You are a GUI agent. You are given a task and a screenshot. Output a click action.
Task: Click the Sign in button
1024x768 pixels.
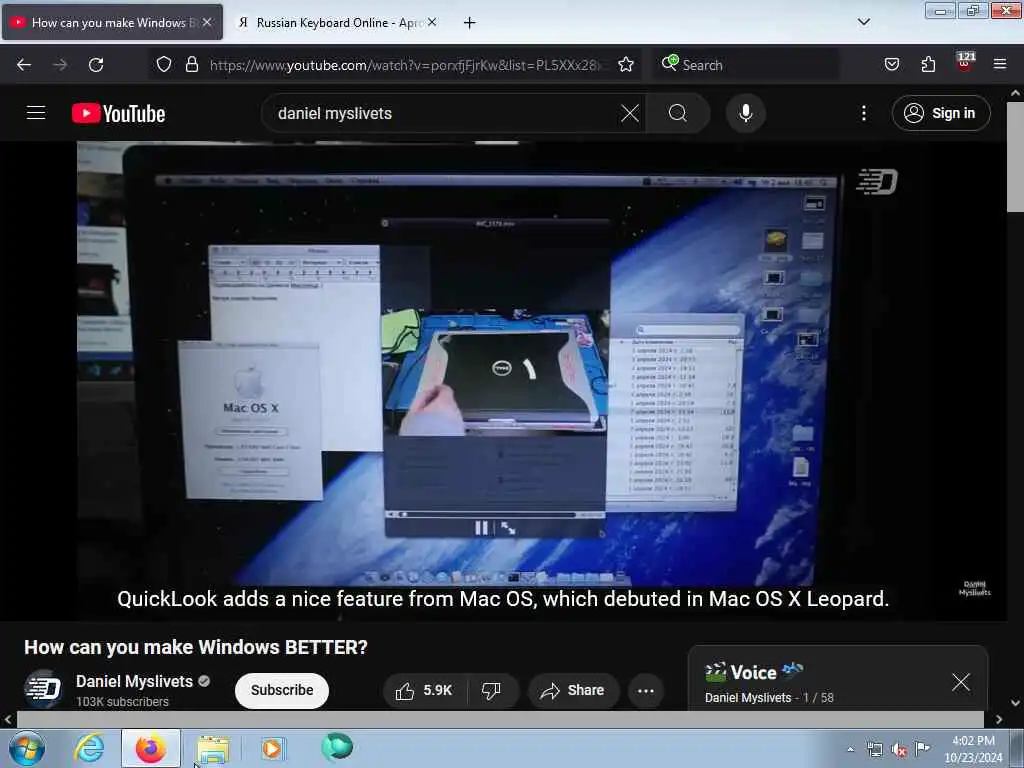pyautogui.click(x=940, y=113)
